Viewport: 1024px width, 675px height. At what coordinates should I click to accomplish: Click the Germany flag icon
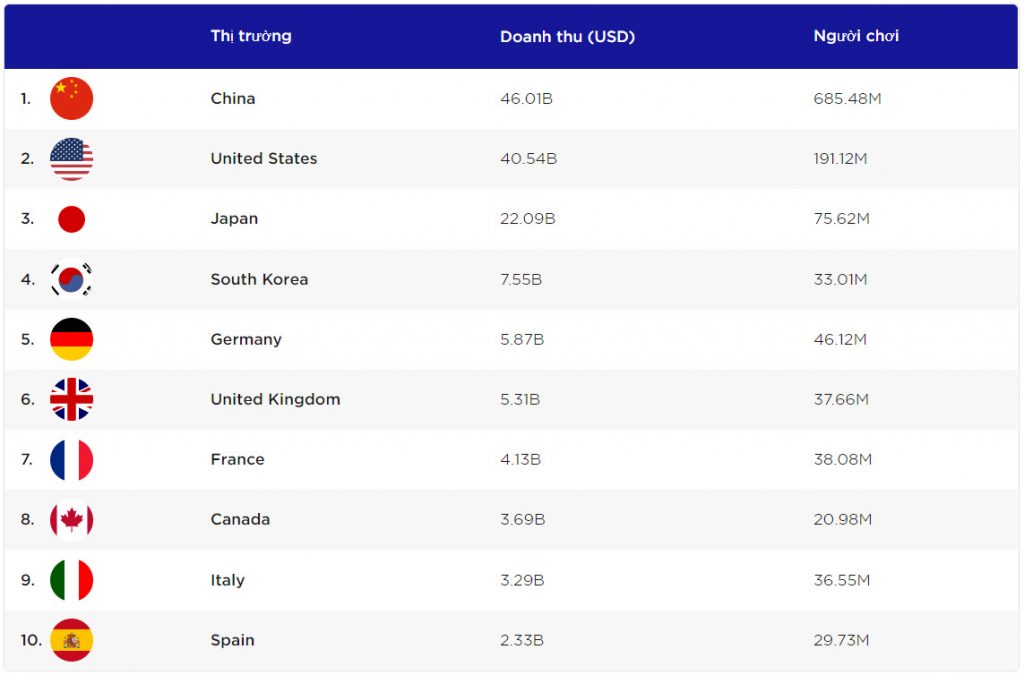tap(71, 339)
